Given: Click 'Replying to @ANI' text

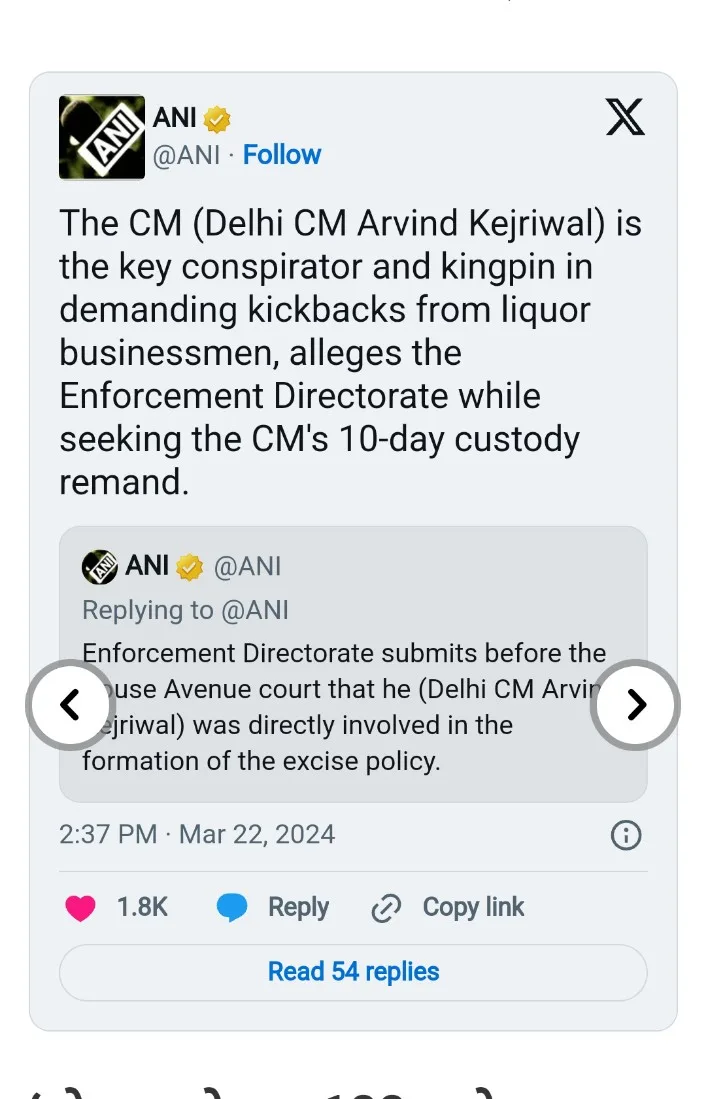Looking at the screenshot, I should click(185, 610).
